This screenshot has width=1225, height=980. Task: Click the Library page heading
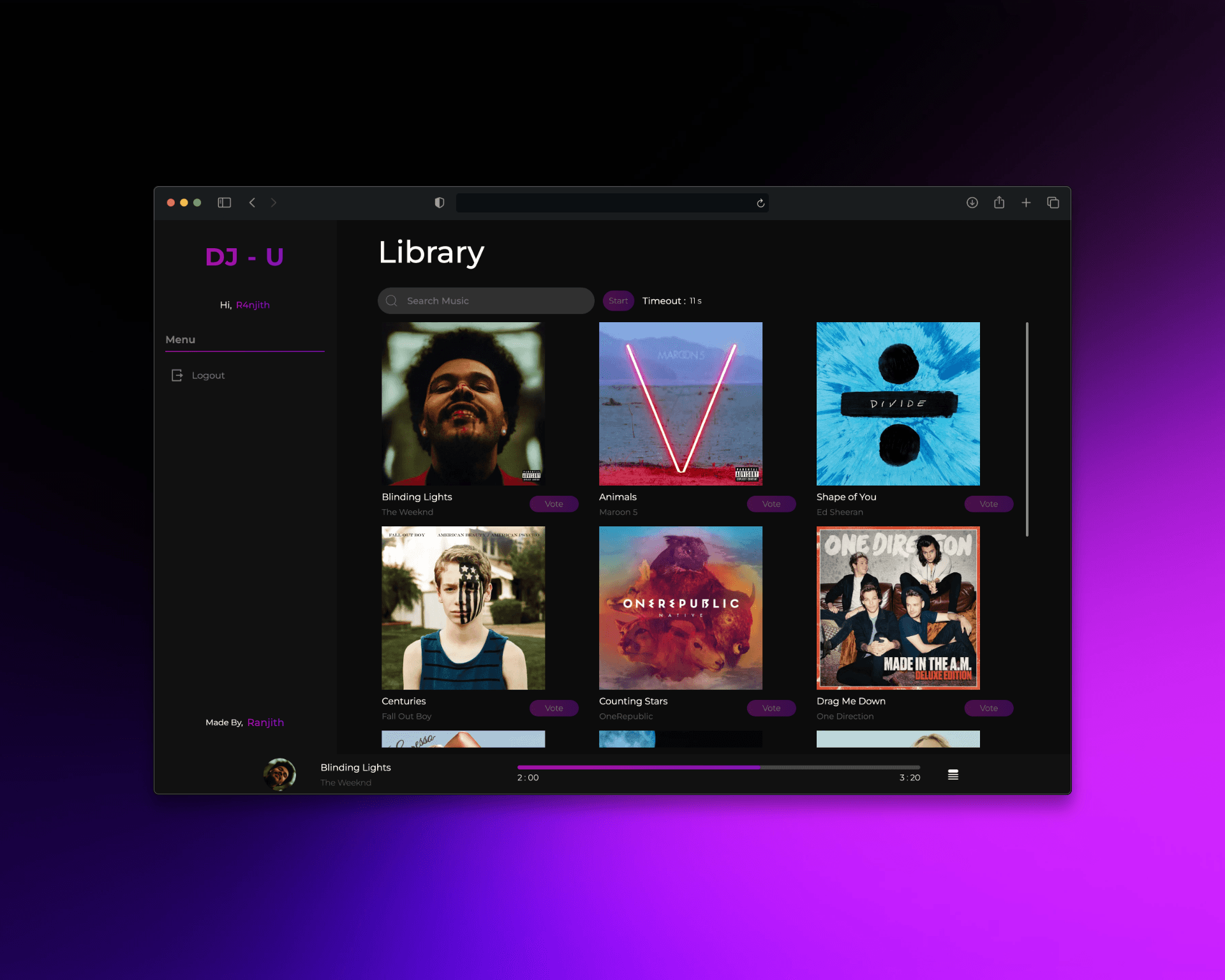pyautogui.click(x=431, y=253)
